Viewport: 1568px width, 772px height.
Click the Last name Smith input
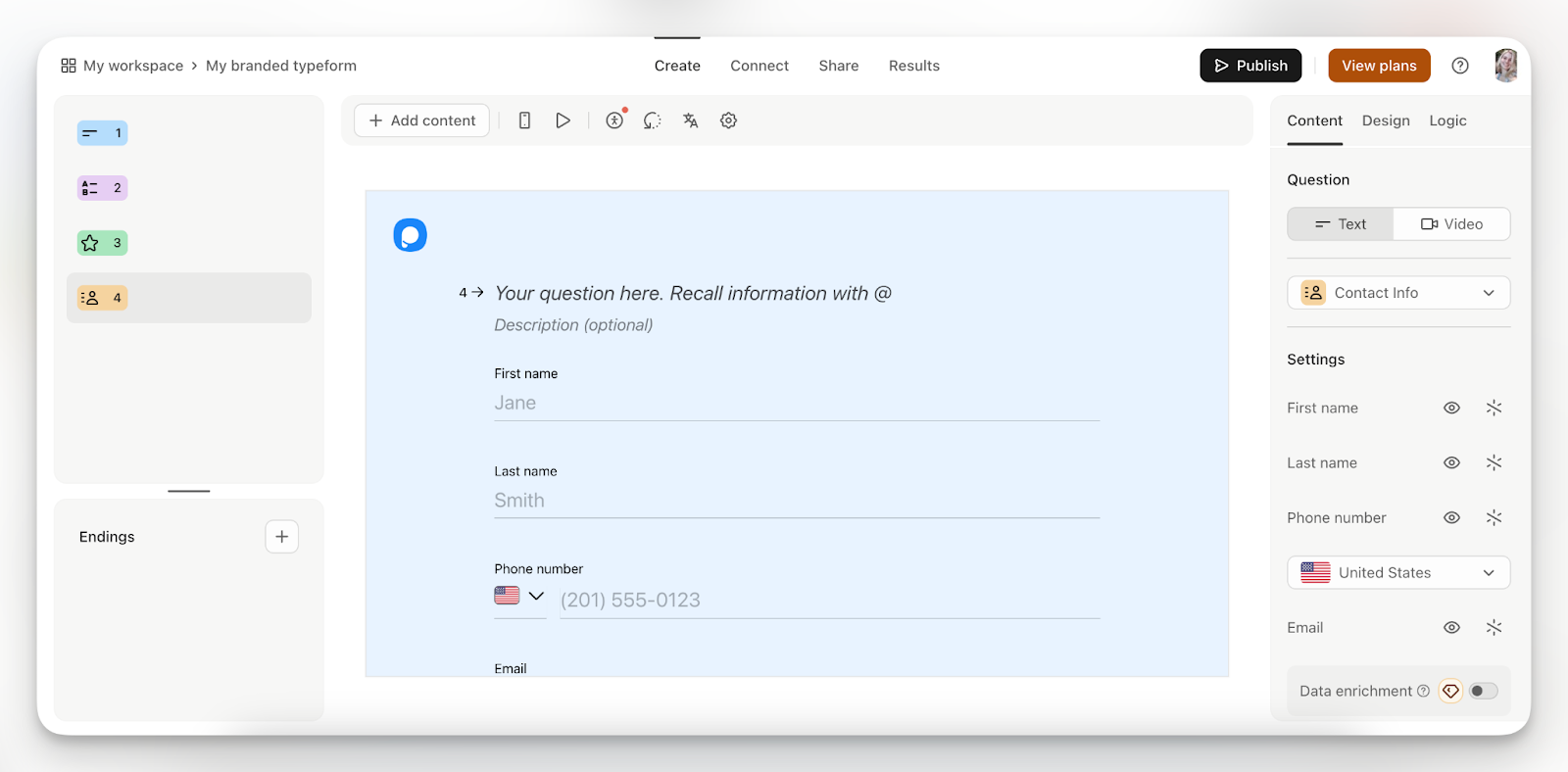coord(797,501)
